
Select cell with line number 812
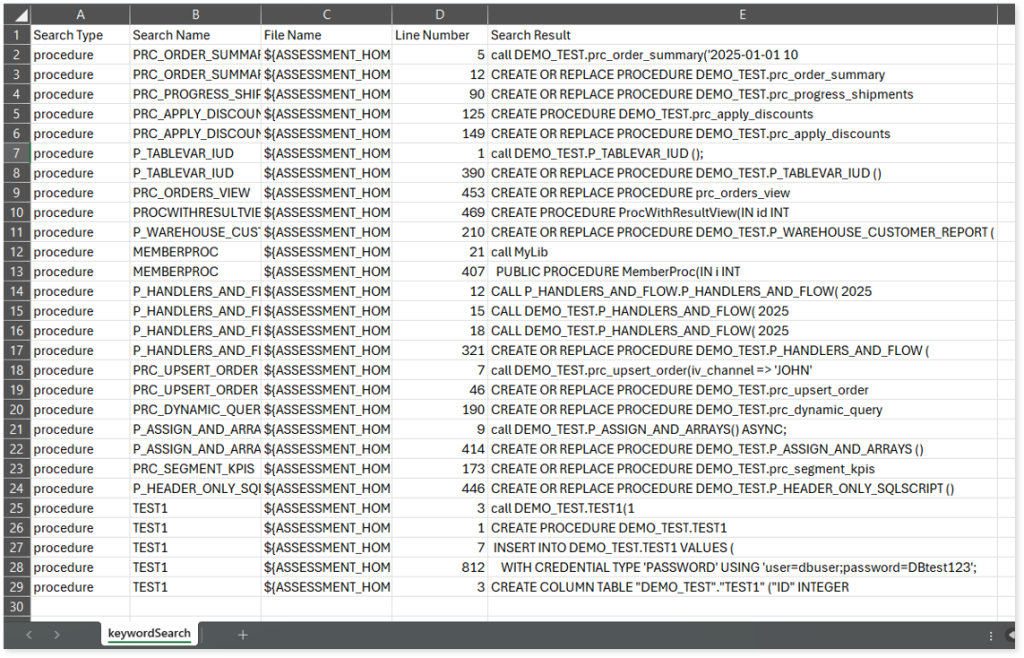click(x=439, y=567)
